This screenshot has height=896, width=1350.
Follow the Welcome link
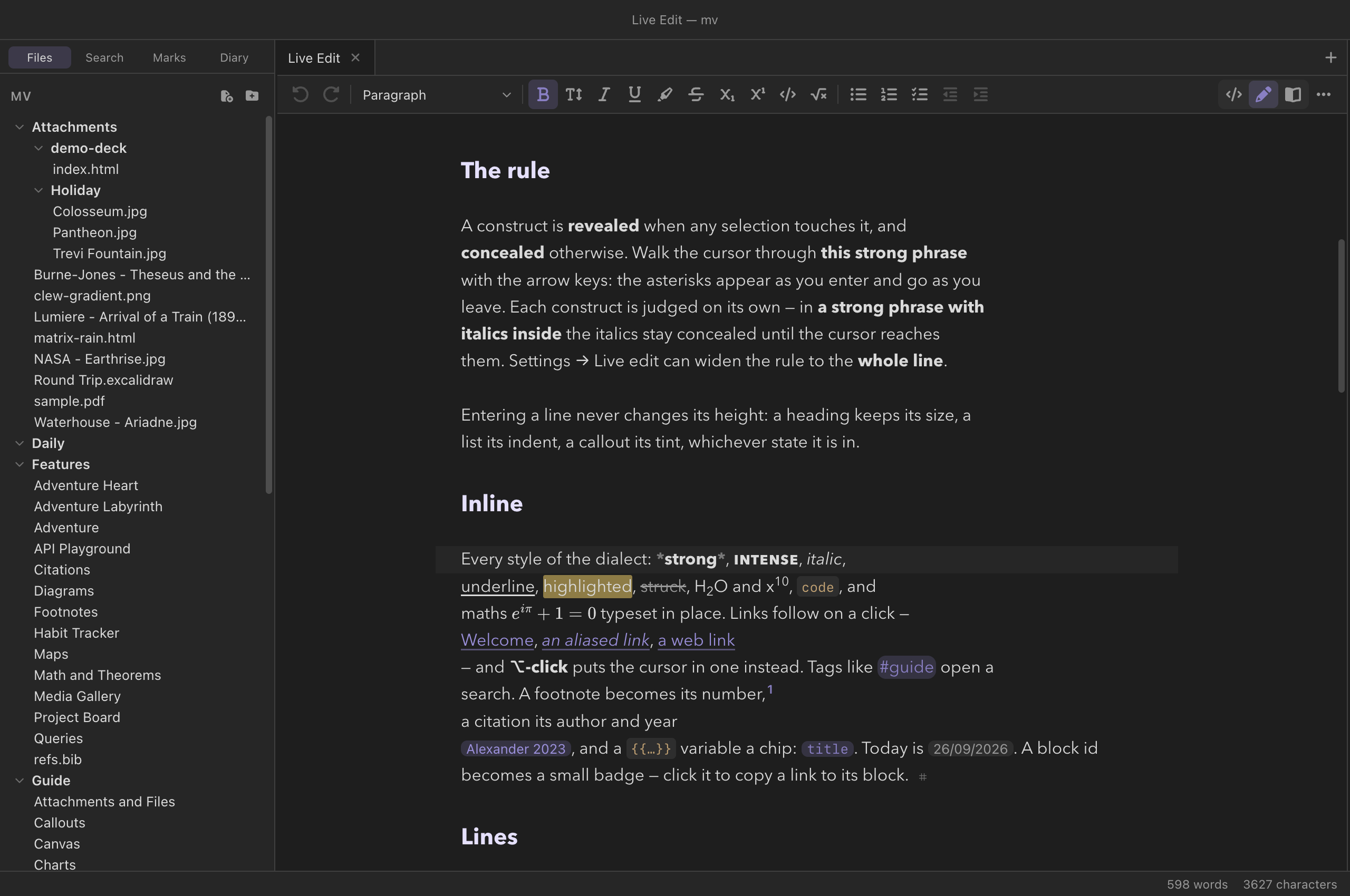tap(497, 640)
